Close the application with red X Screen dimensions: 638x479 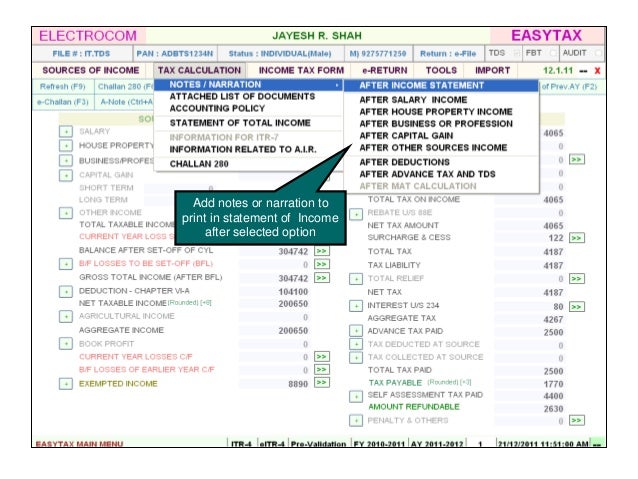click(x=597, y=71)
